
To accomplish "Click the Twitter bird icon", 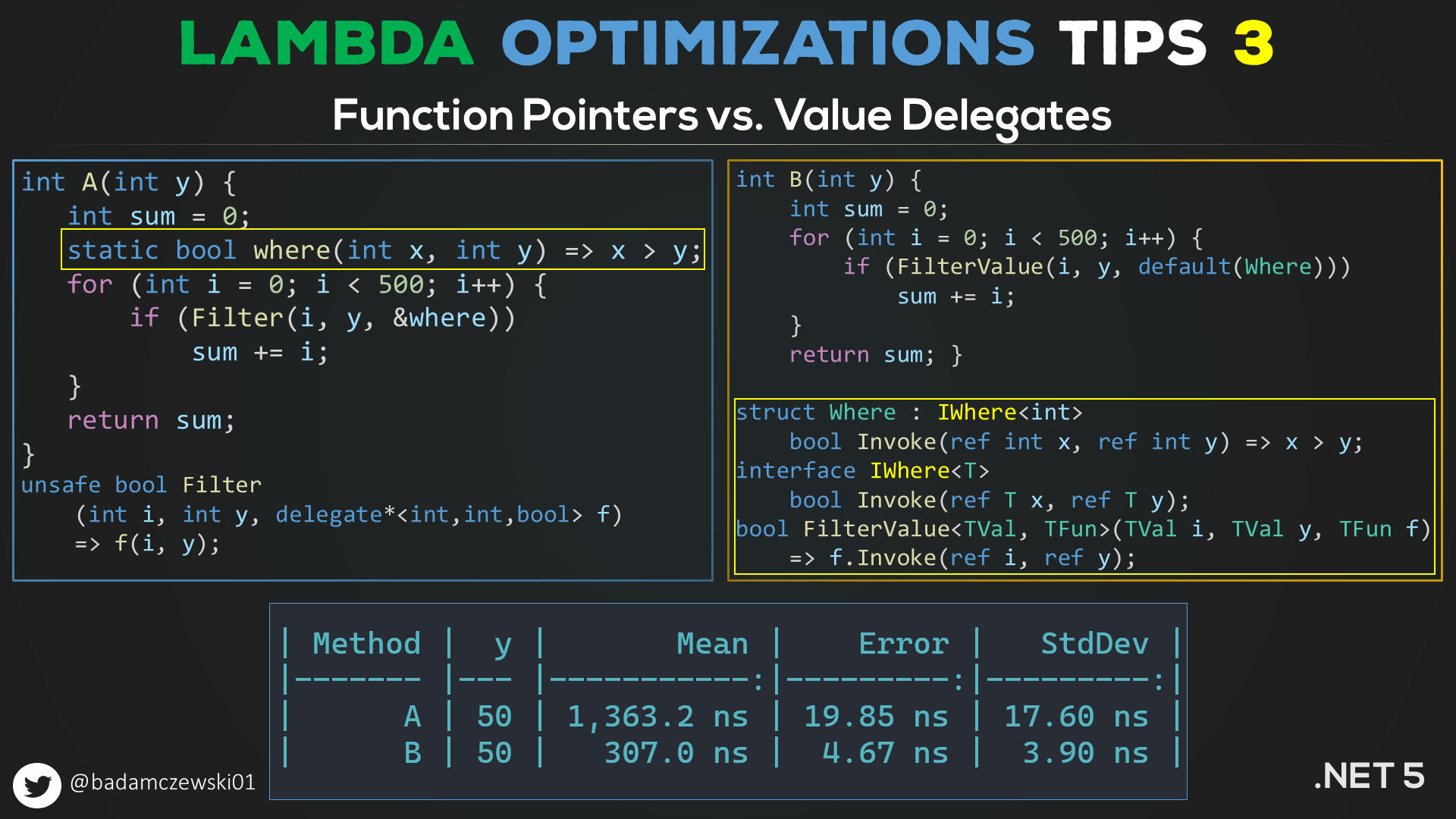I will tap(31, 784).
